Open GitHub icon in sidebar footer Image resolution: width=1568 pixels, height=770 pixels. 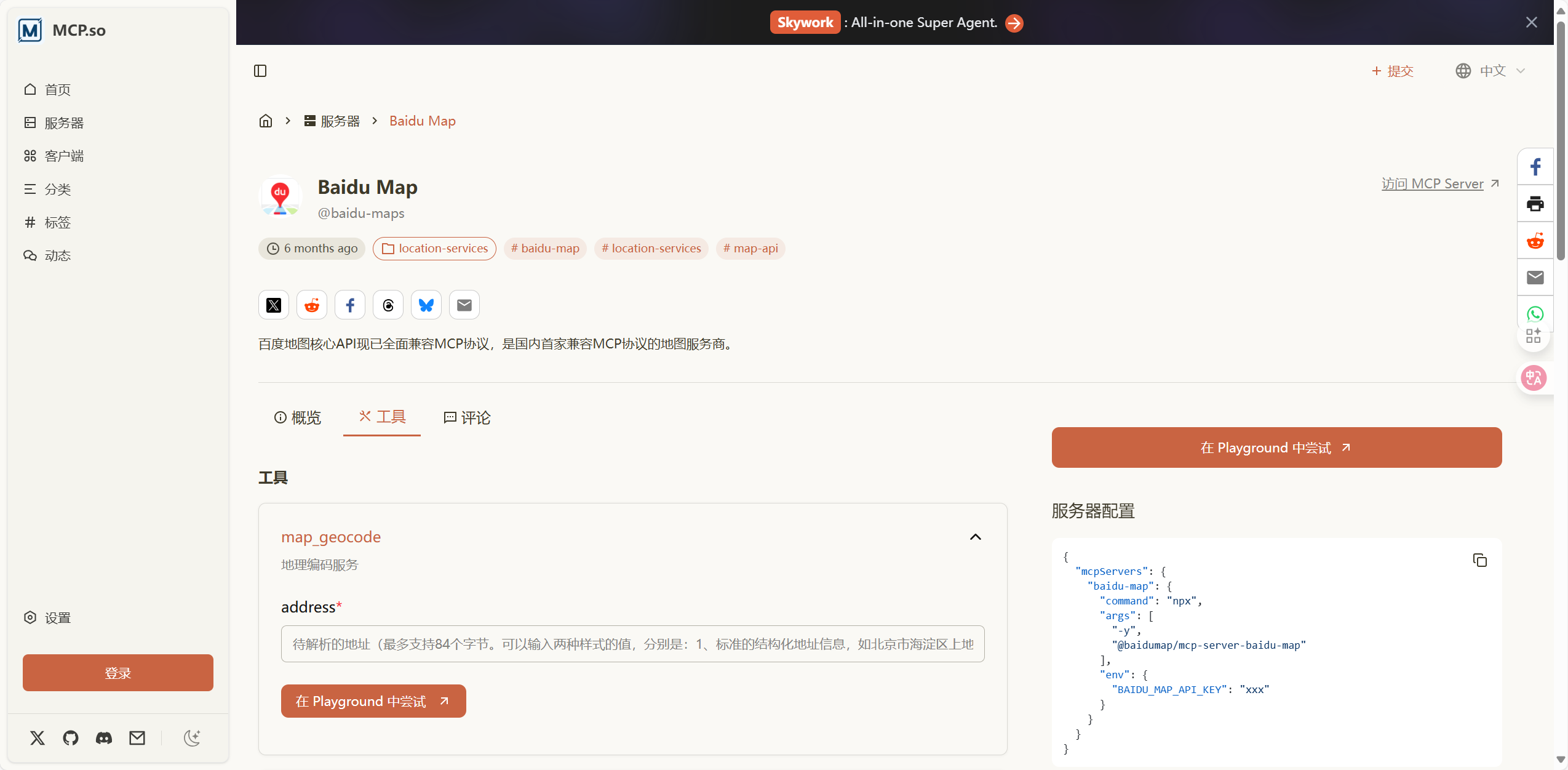[x=71, y=737]
